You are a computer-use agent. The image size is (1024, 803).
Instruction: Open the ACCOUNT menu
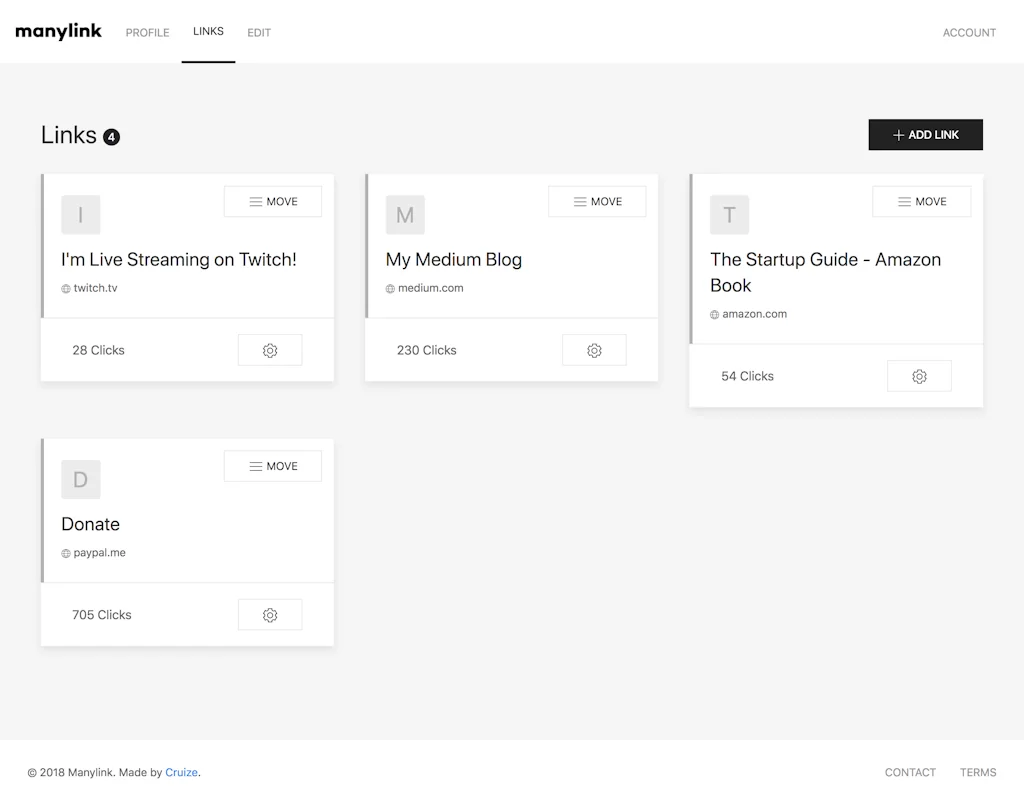click(968, 32)
